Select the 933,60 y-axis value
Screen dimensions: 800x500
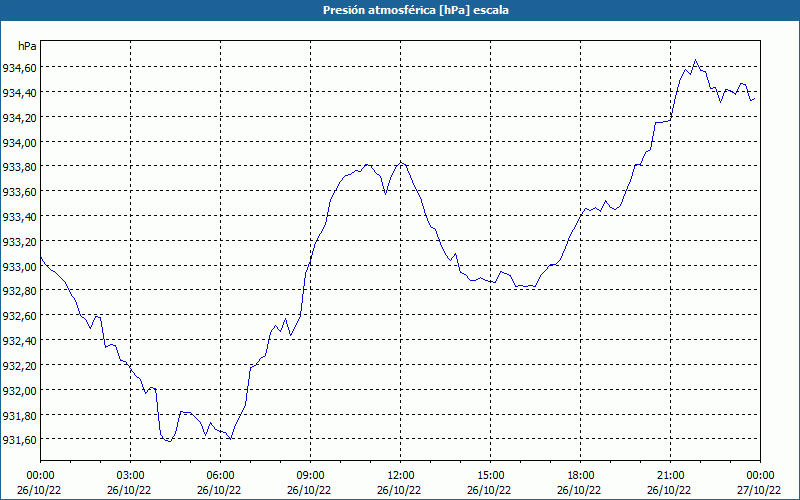point(19,192)
